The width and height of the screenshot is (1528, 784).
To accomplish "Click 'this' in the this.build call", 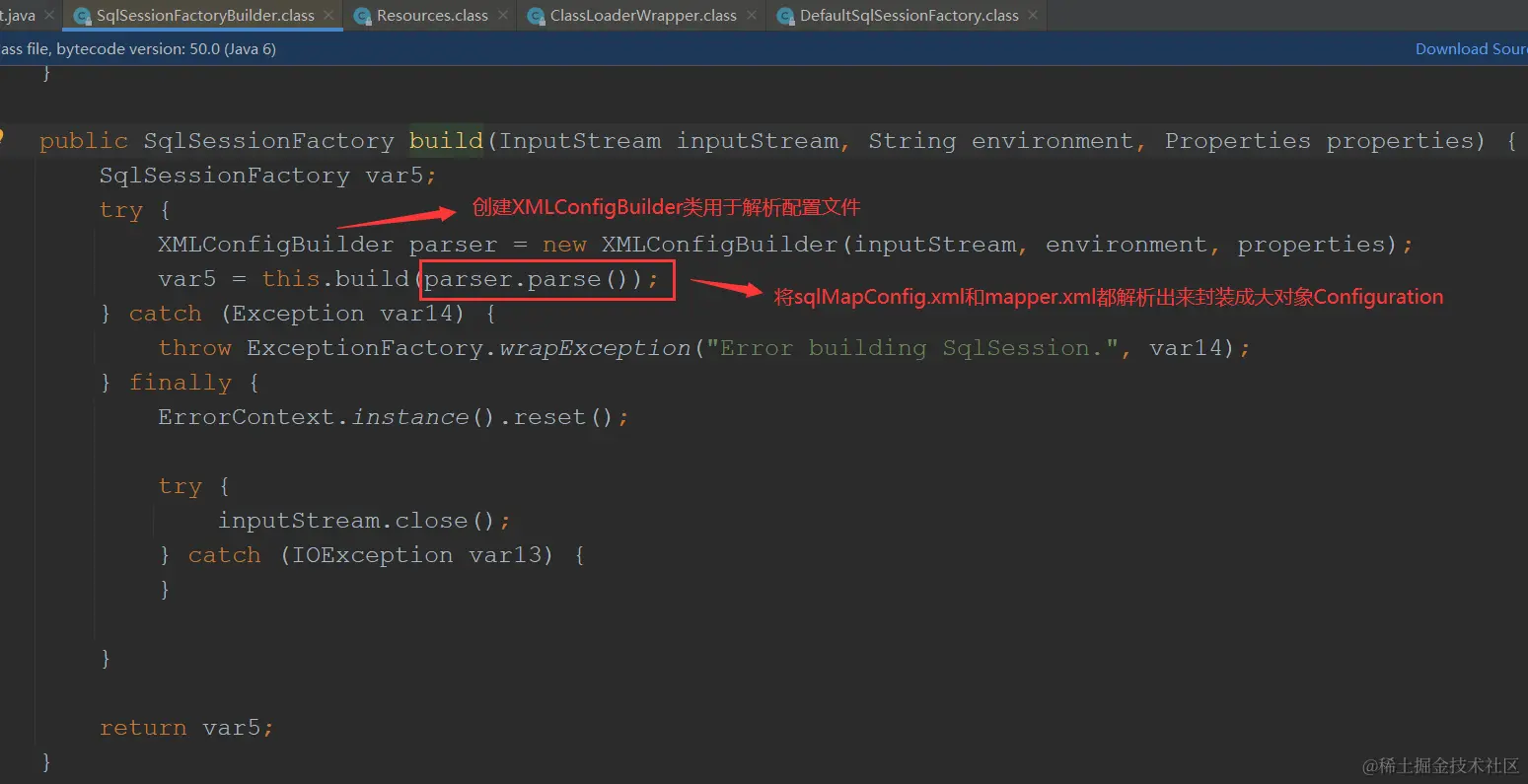I will pyautogui.click(x=291, y=279).
